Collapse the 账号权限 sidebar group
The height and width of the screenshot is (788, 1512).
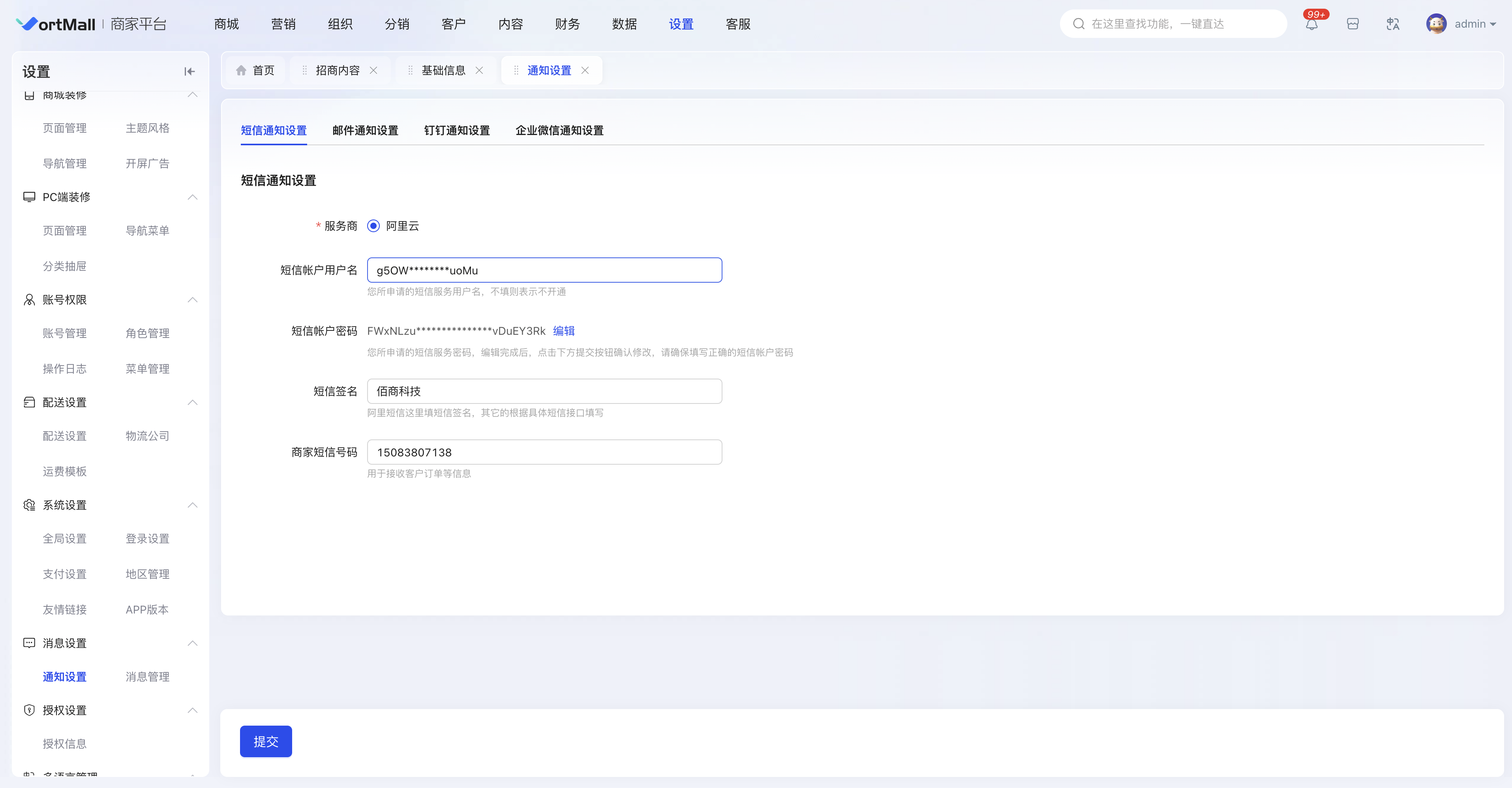[193, 300]
